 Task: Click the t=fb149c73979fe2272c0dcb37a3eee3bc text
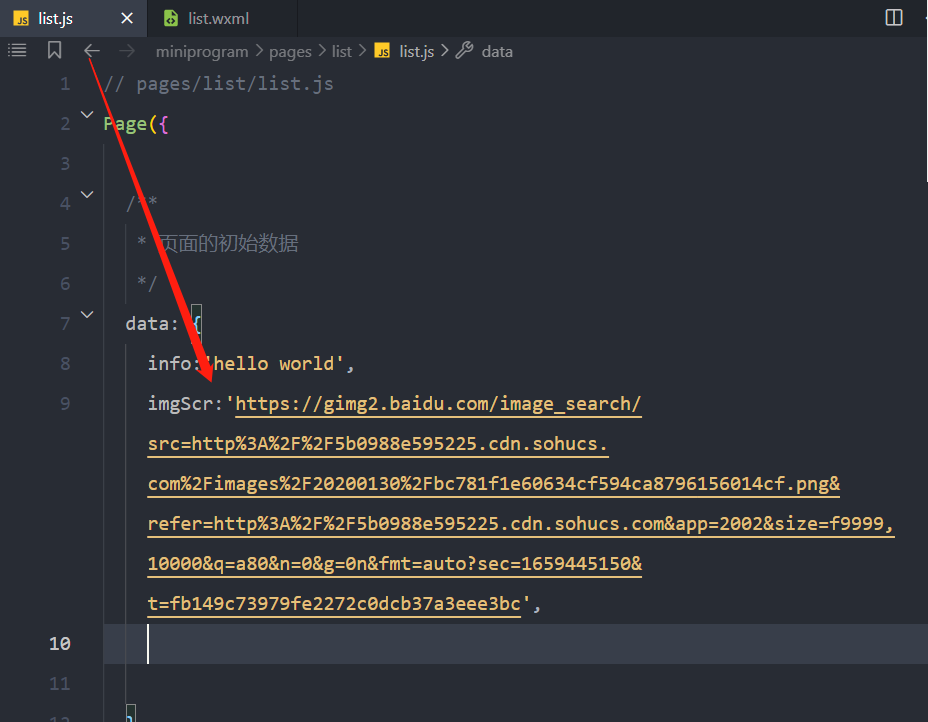(x=334, y=604)
